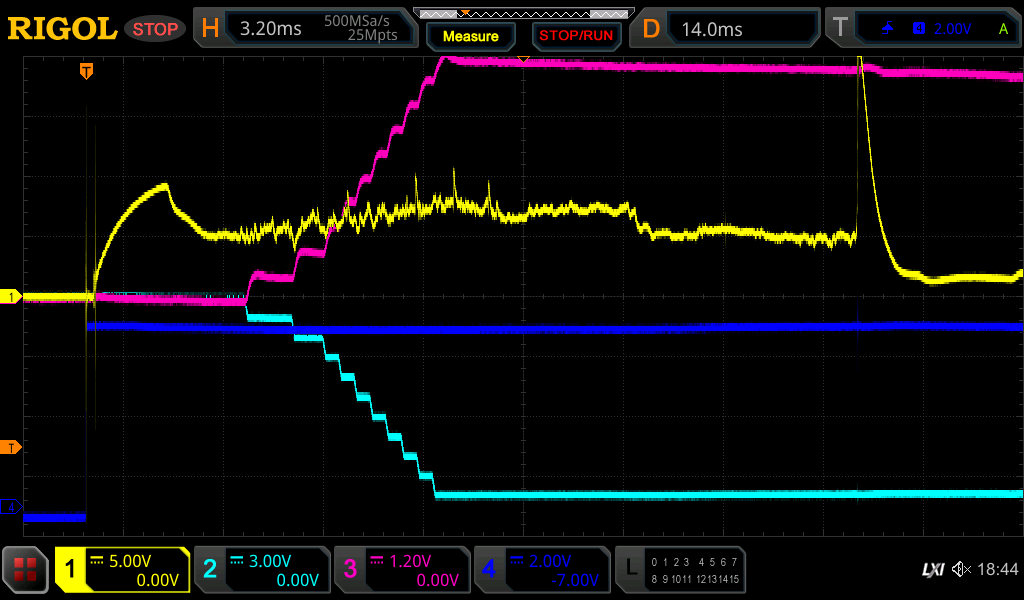Open the function navigation menu icon
Viewport: 1024px width, 600px height.
pos(26,570)
